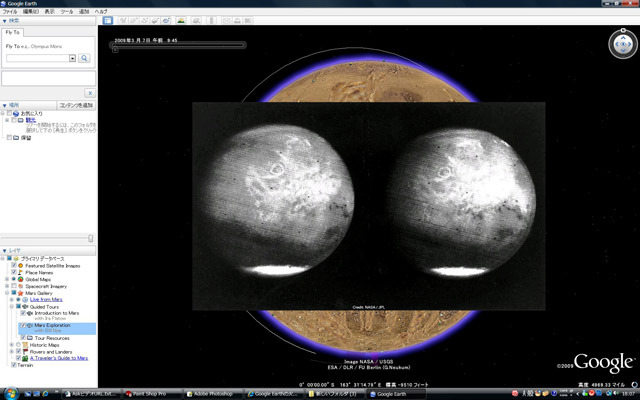The image size is (640, 400).
Task: Show the ruler tool
Action: coord(211,20)
